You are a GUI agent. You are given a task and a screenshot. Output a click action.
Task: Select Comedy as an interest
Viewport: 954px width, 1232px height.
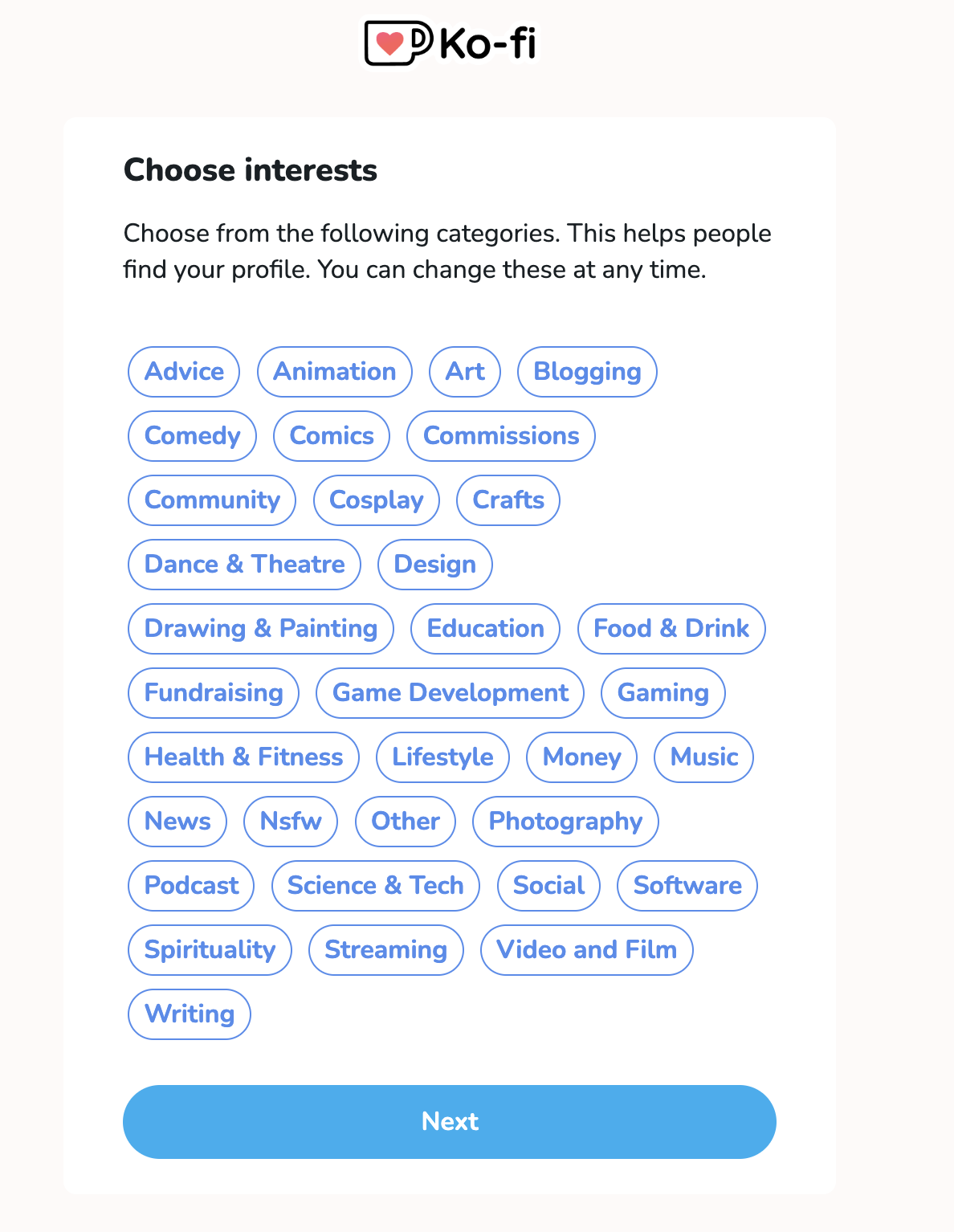(192, 435)
